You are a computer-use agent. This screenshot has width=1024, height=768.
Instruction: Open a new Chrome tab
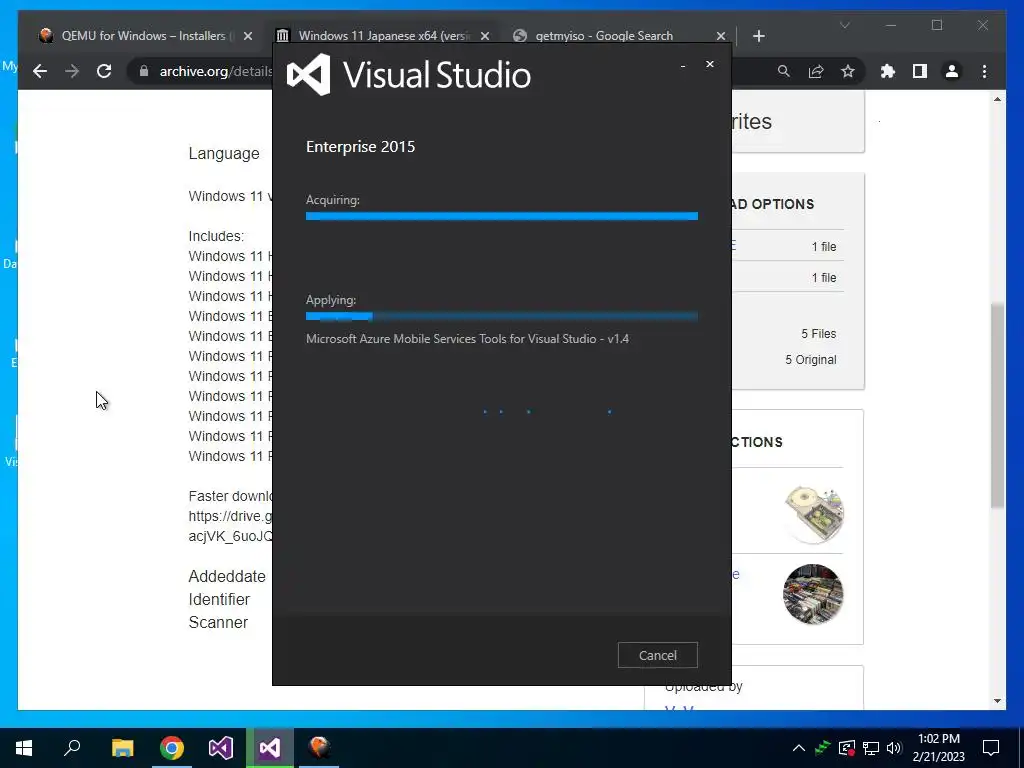click(x=758, y=36)
